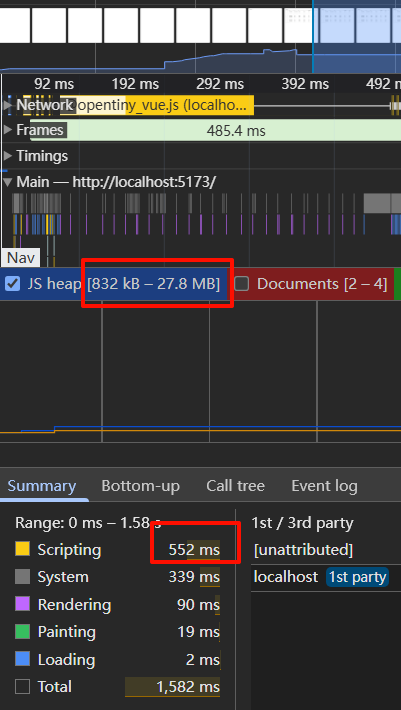Click the green Painting color swatch
Screen dimensions: 401x710
[22, 631]
